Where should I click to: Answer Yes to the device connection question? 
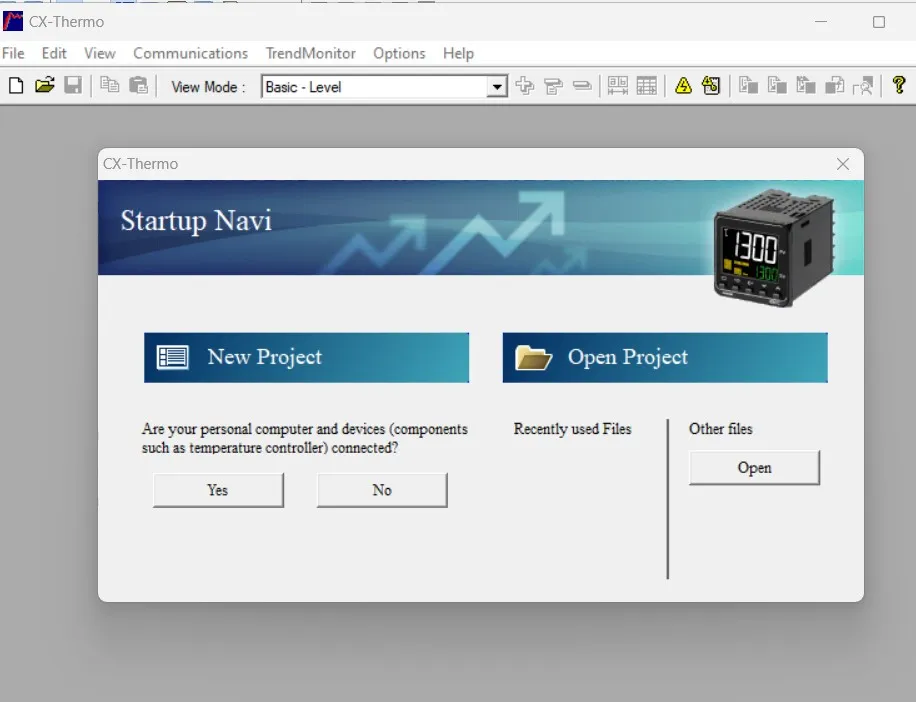pyautogui.click(x=217, y=490)
